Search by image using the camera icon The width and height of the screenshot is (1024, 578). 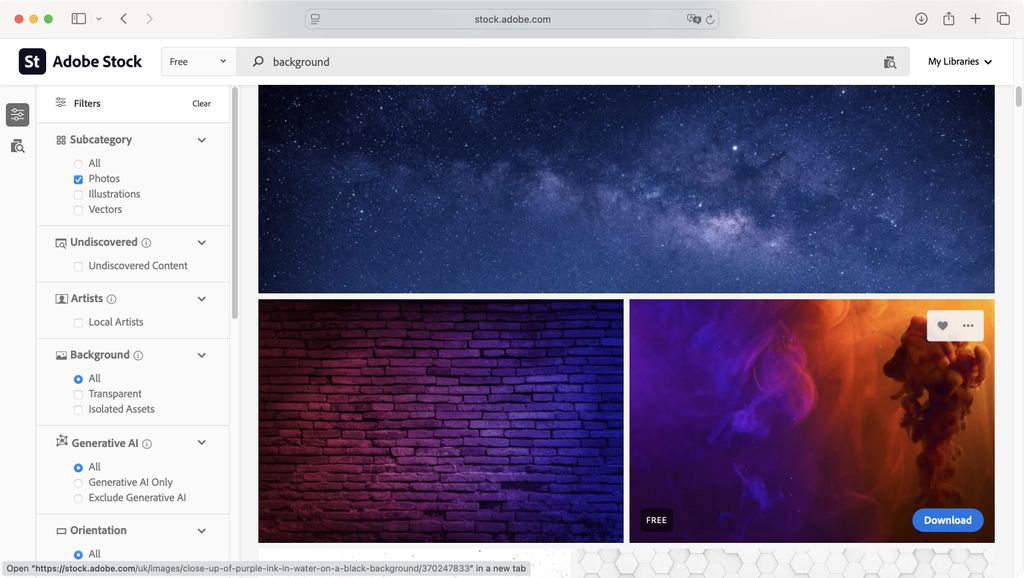pos(889,62)
